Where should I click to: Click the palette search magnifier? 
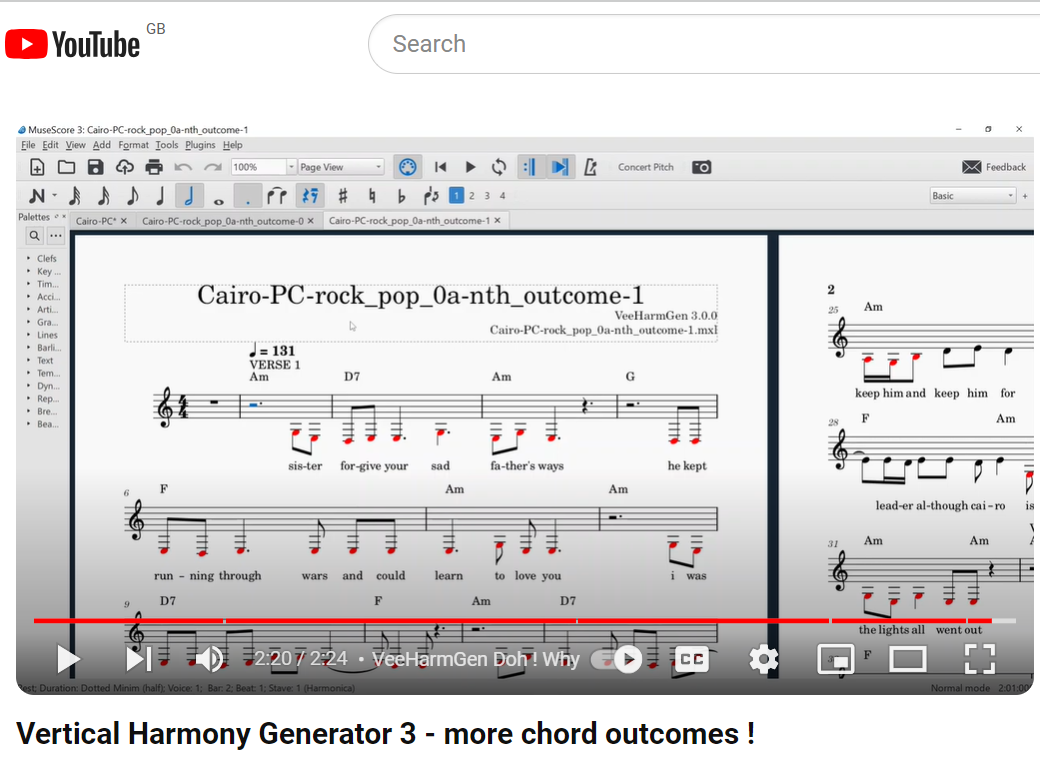point(34,235)
